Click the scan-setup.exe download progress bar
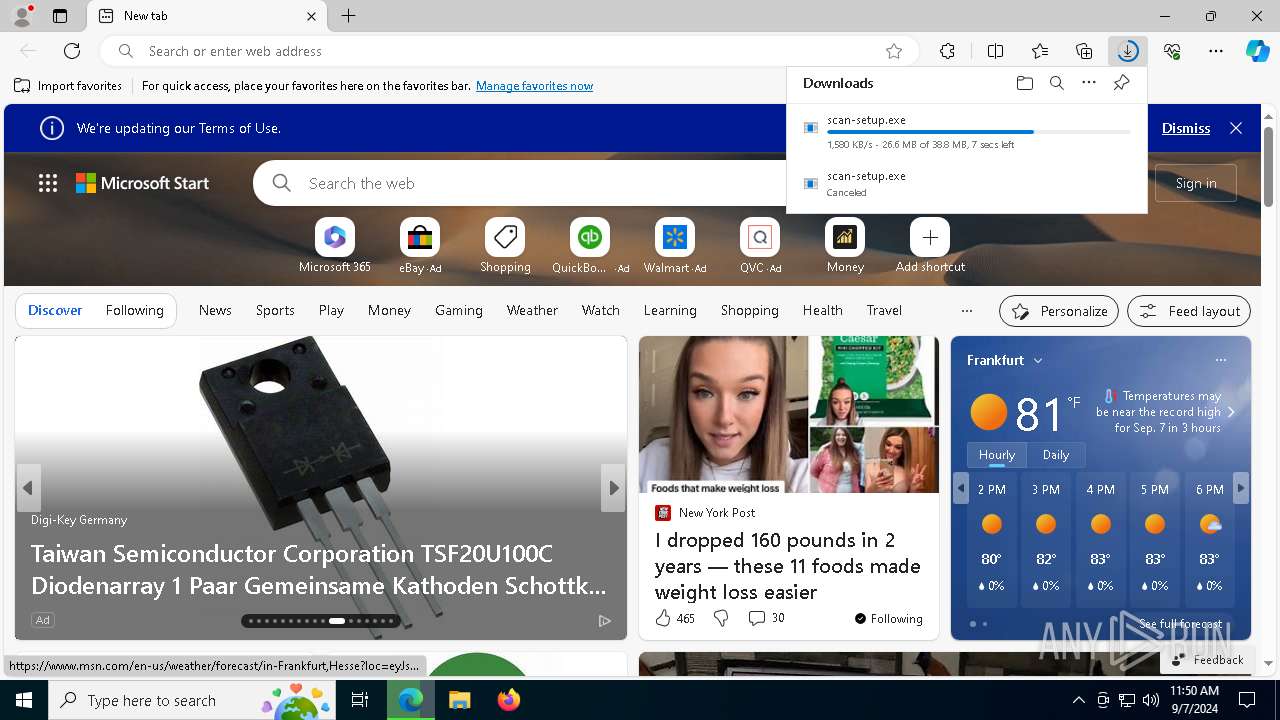The image size is (1280, 720). (979, 132)
